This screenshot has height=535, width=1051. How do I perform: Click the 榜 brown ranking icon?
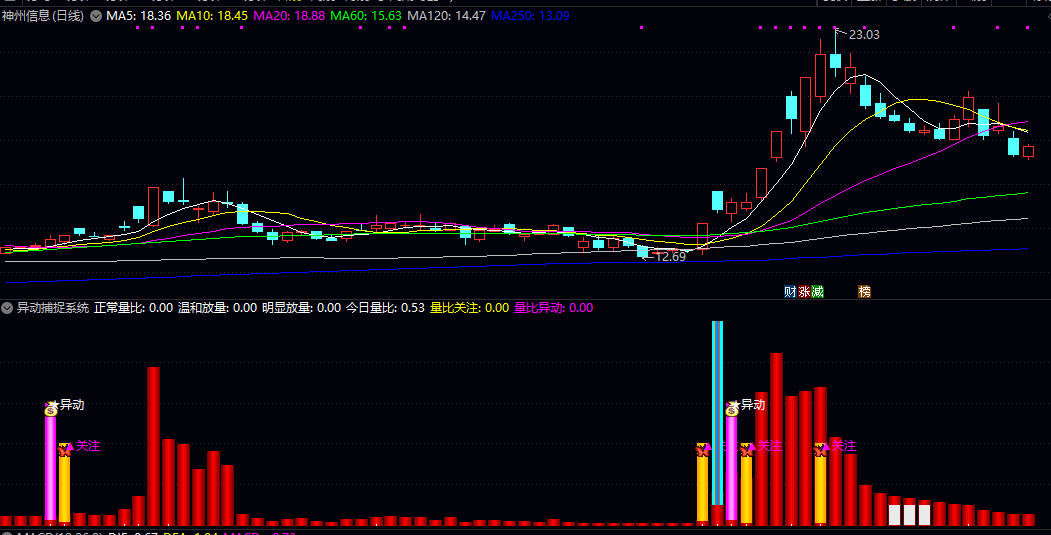pos(865,292)
